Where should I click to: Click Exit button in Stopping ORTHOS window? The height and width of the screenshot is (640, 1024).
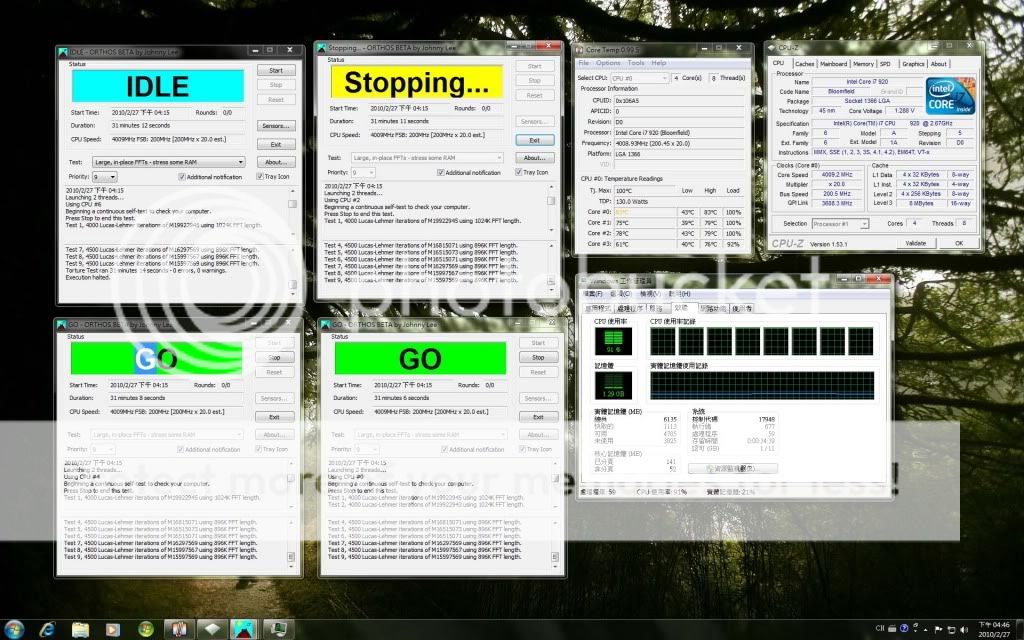[x=535, y=140]
